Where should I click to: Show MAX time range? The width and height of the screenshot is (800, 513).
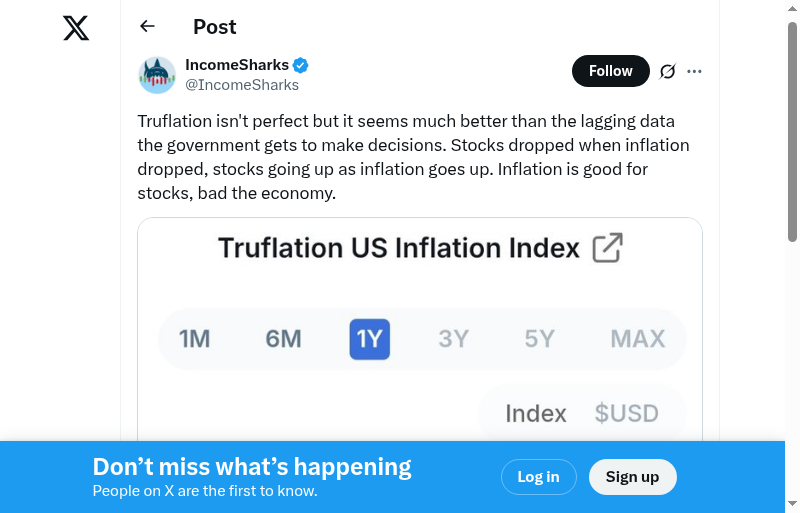637,339
